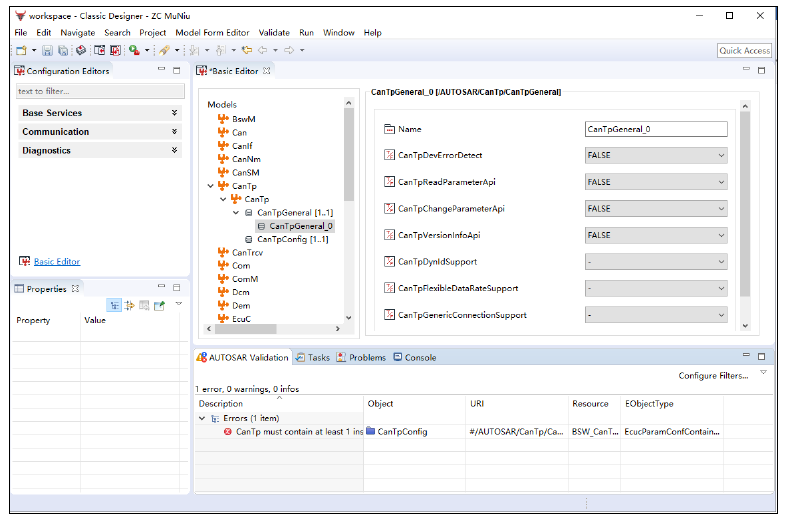
Task: Click the Models tree vertical scrollbar
Action: tap(349, 154)
